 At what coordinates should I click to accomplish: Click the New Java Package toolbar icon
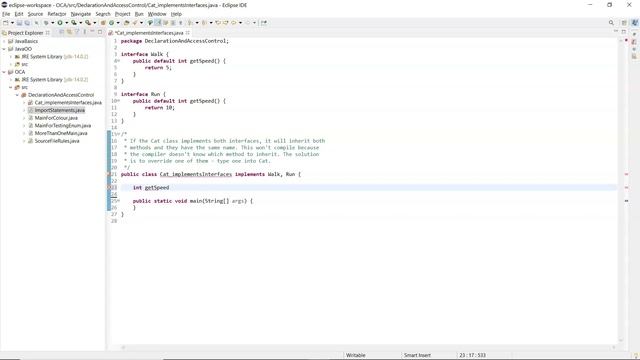pyautogui.click(x=103, y=23)
